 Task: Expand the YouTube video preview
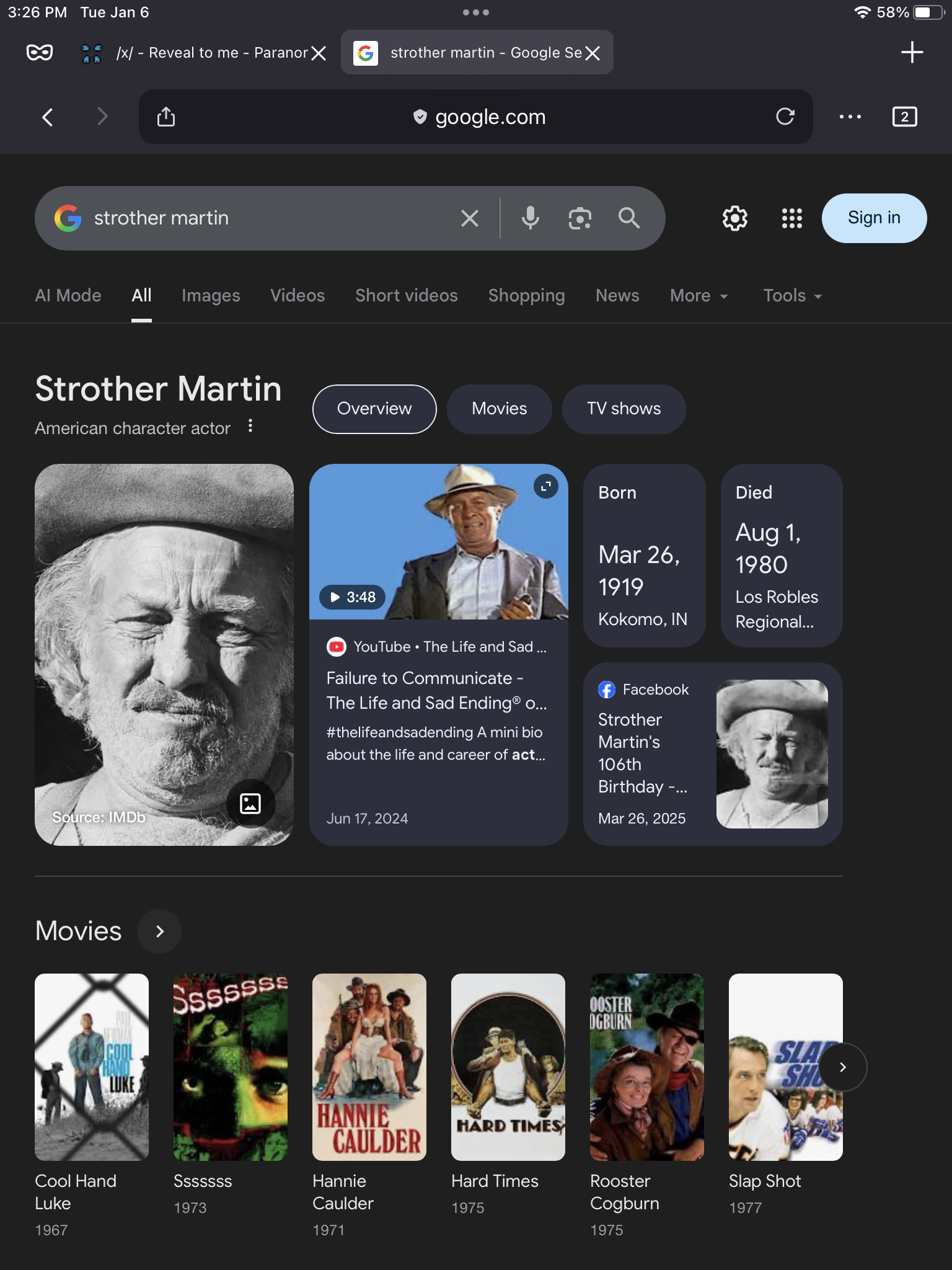click(x=546, y=487)
